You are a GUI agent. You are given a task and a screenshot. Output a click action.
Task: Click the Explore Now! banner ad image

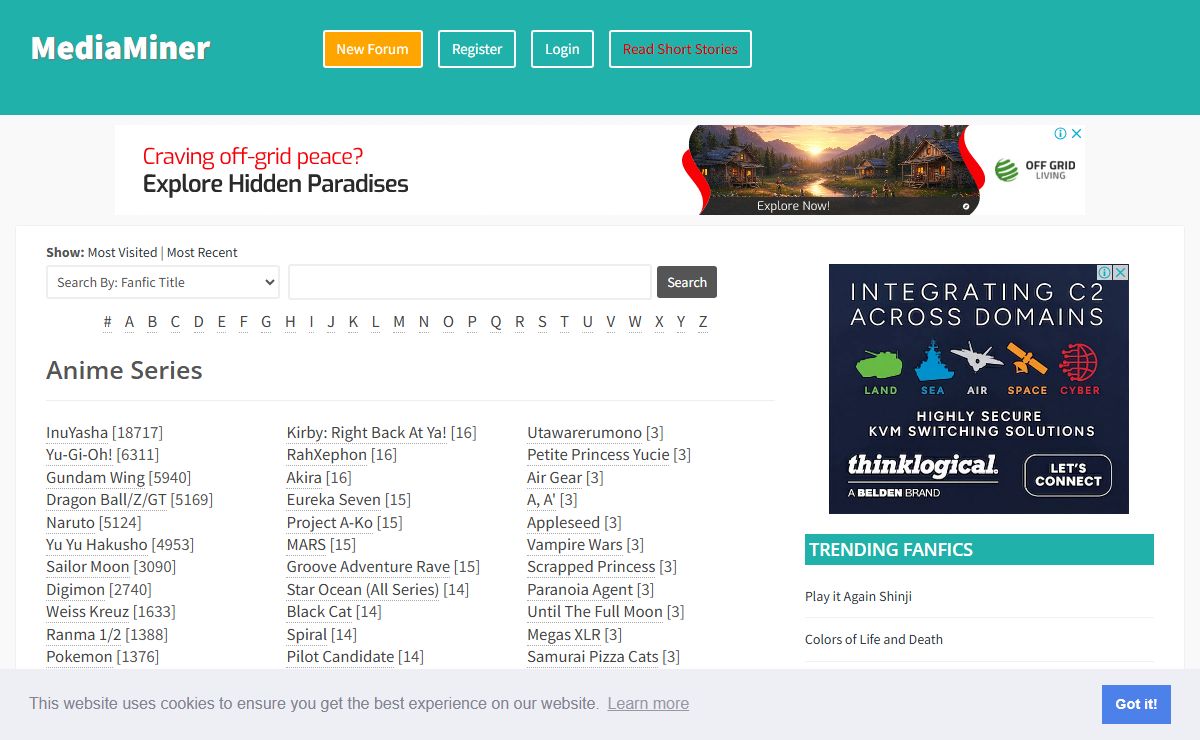(832, 169)
